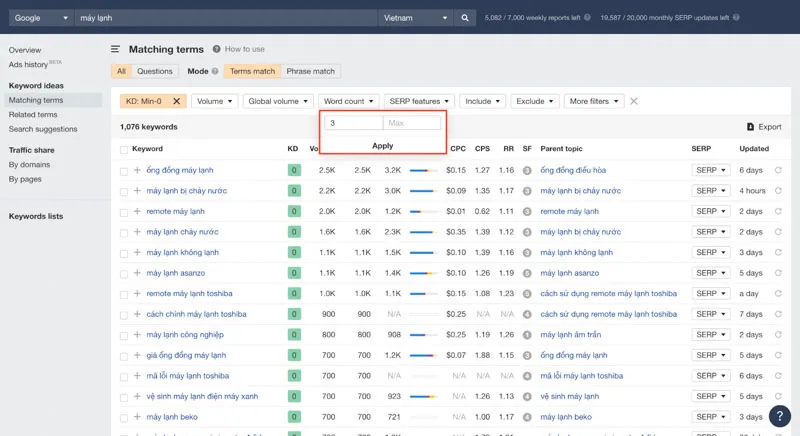Open the help question mark bubble
Screen dimensions: 800x436
pos(781,417)
